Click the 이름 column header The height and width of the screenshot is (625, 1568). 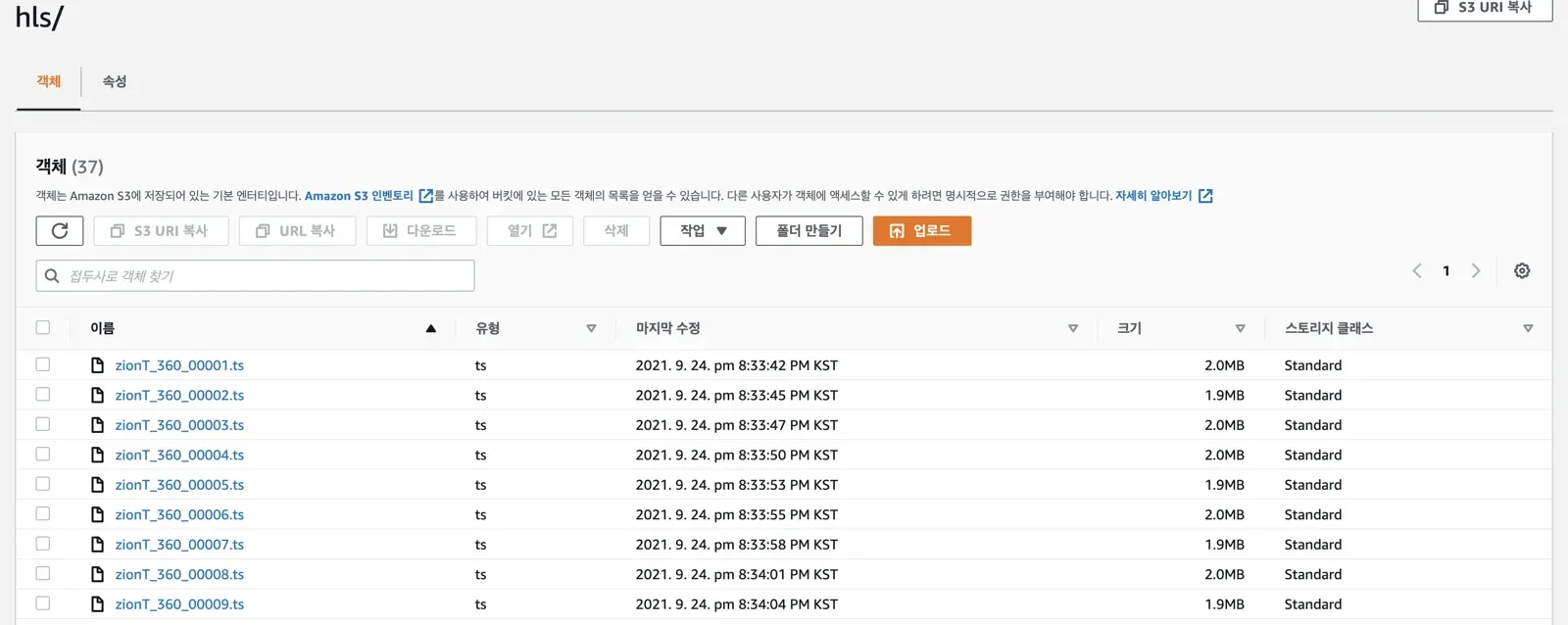(103, 328)
